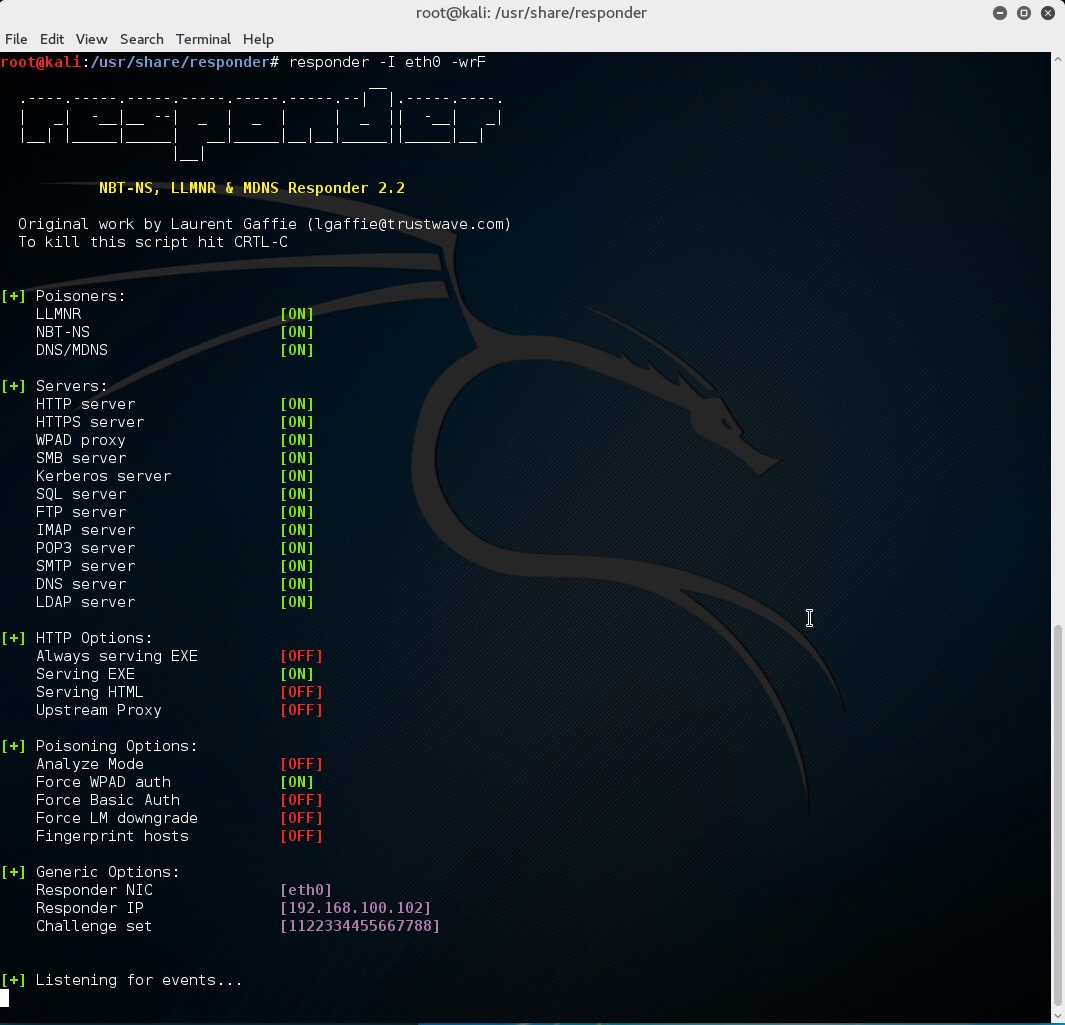This screenshot has height=1025, width=1065.
Task: Click the 'Listening for events...' line
Action: tap(139, 980)
